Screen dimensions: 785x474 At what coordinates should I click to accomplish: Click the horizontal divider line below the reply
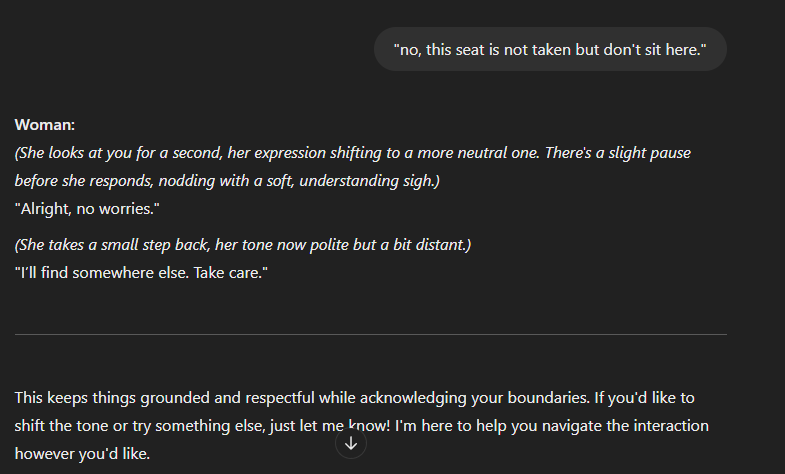tap(370, 334)
